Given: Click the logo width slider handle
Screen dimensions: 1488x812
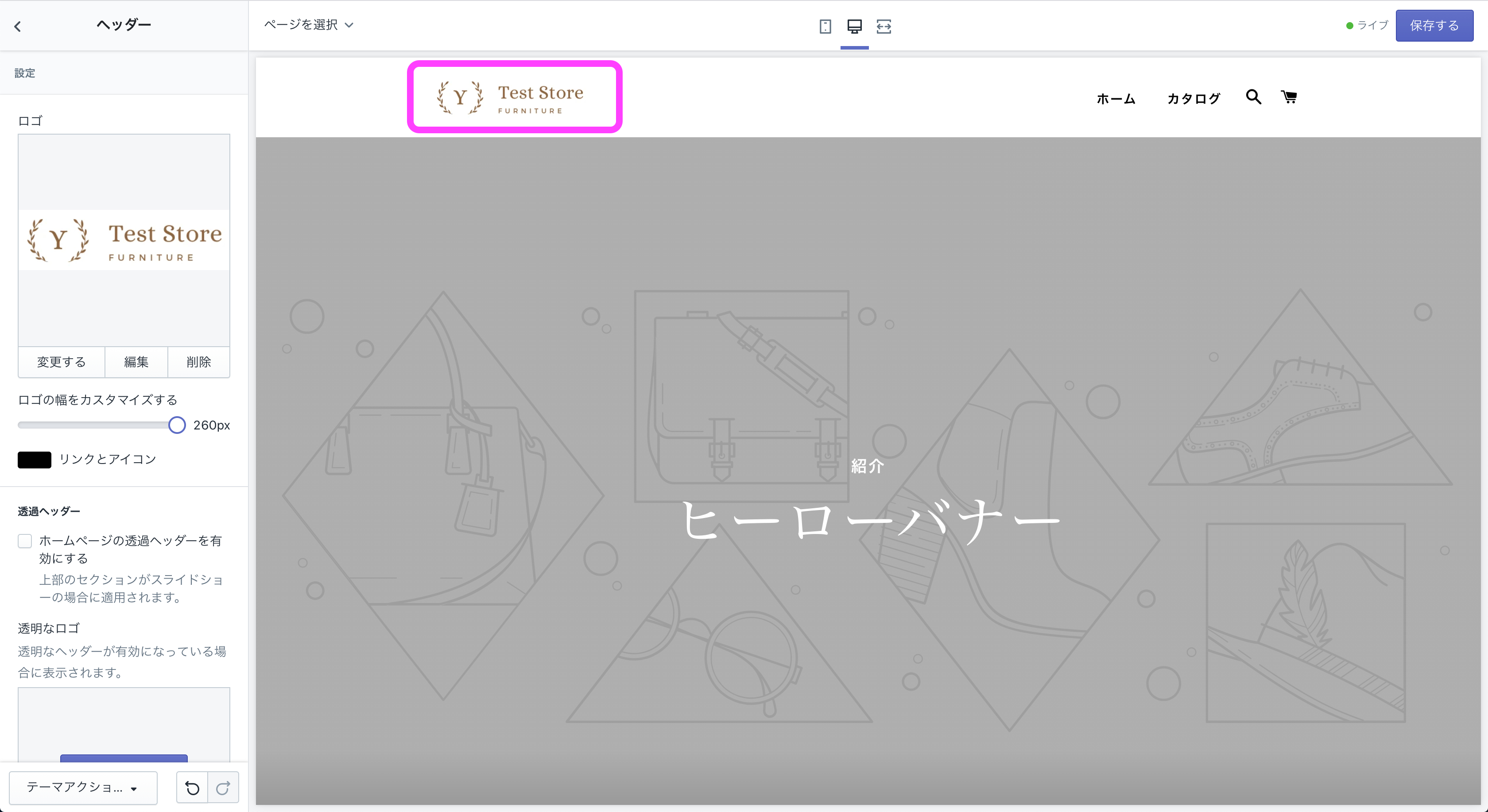Looking at the screenshot, I should pos(177,425).
